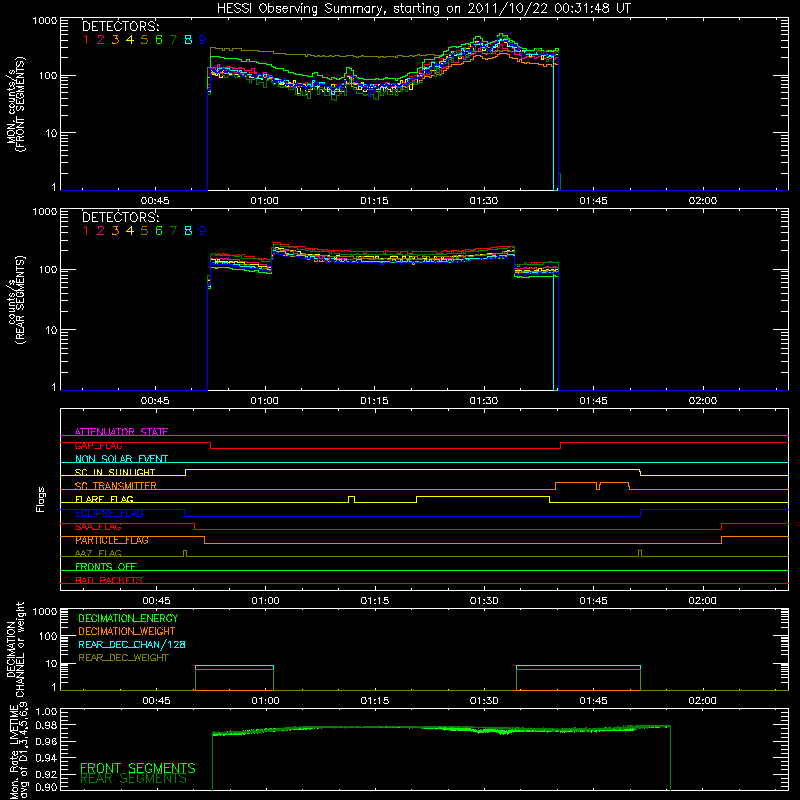Select blue detector 9 in front segments legend
800x800 pixels.
pos(203,40)
